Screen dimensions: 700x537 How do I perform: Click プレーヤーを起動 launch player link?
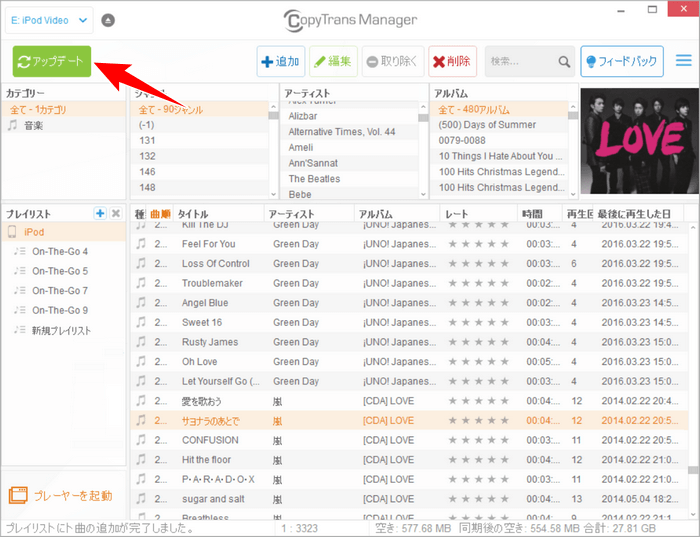61,496
